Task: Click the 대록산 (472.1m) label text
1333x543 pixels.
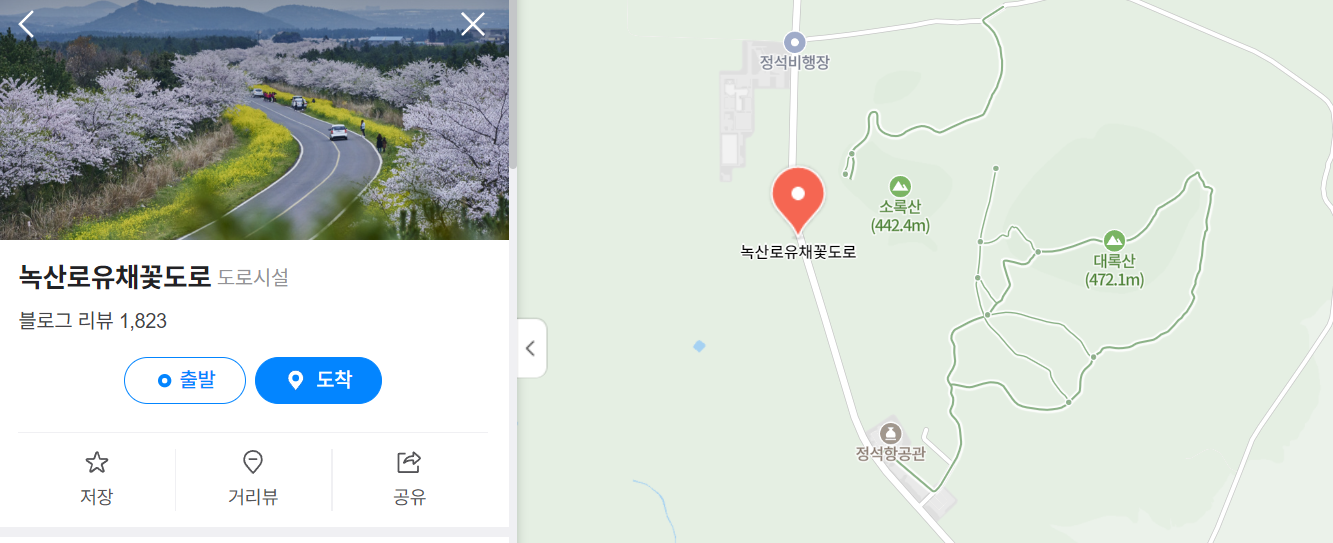Action: tap(1115, 271)
